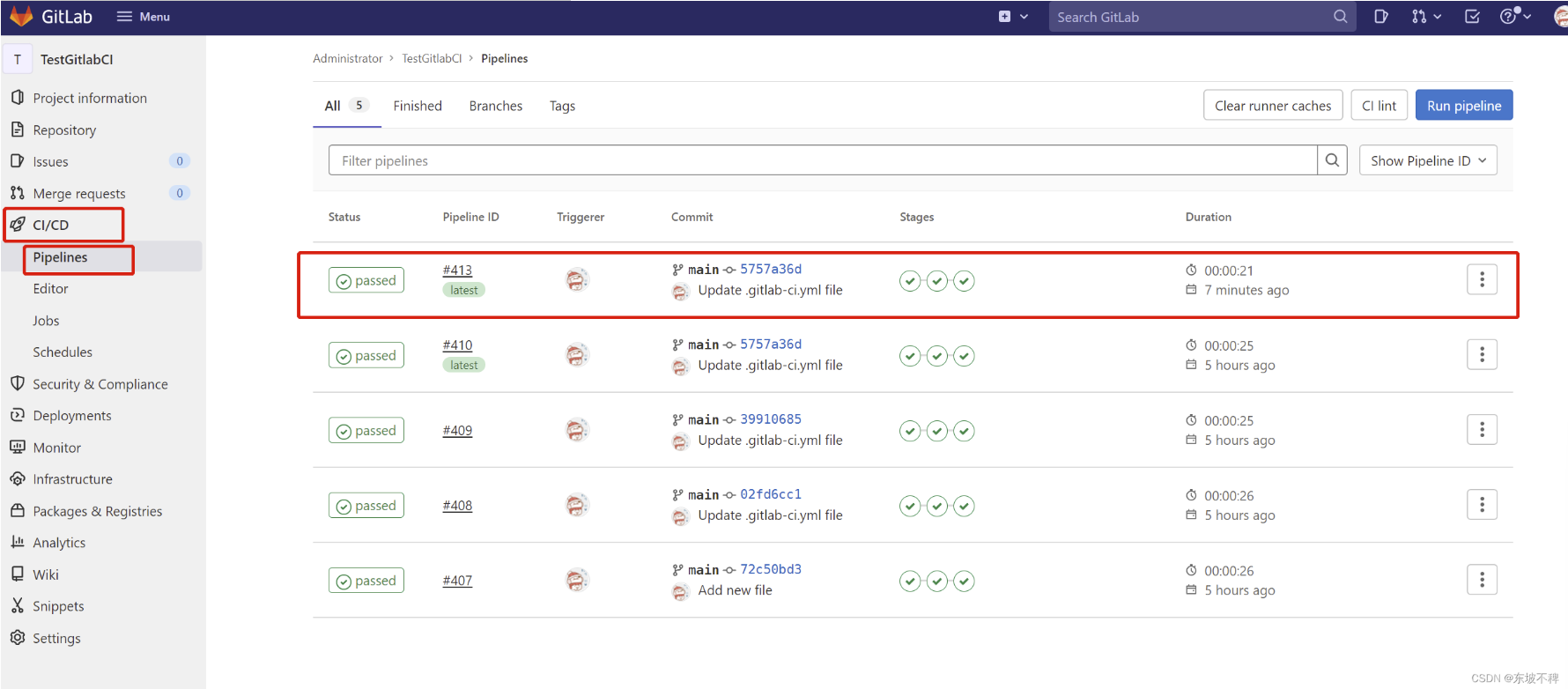Open the To-Do list icon
The width and height of the screenshot is (1568, 689).
pyautogui.click(x=1472, y=17)
